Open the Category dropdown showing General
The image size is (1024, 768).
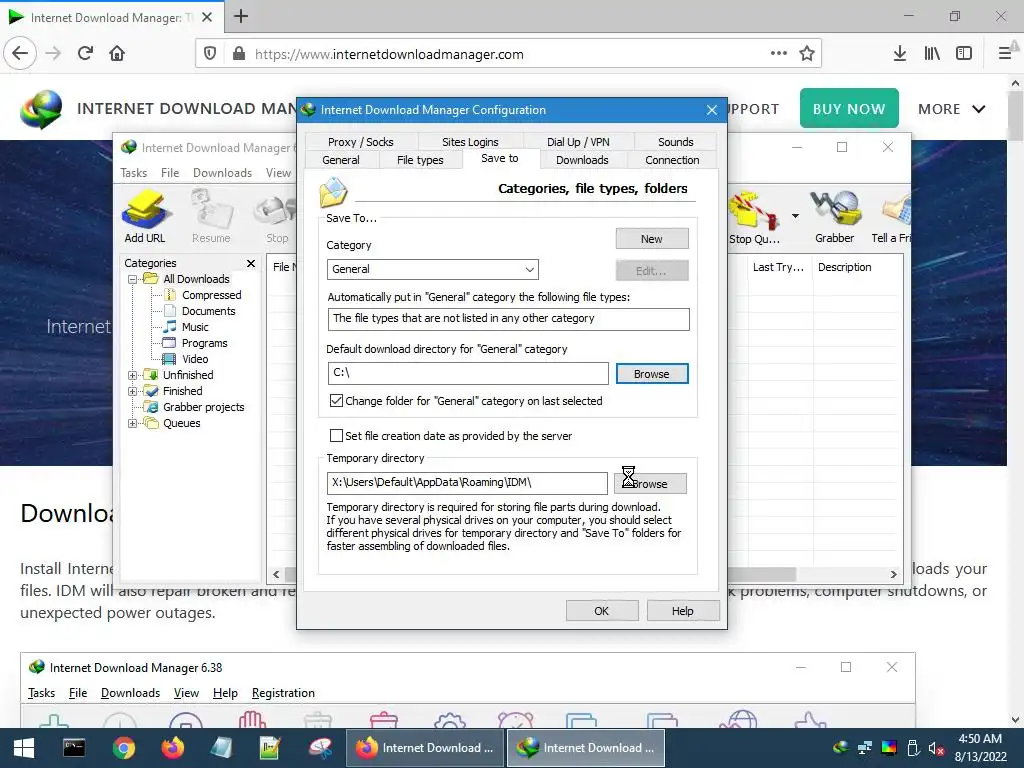click(432, 269)
